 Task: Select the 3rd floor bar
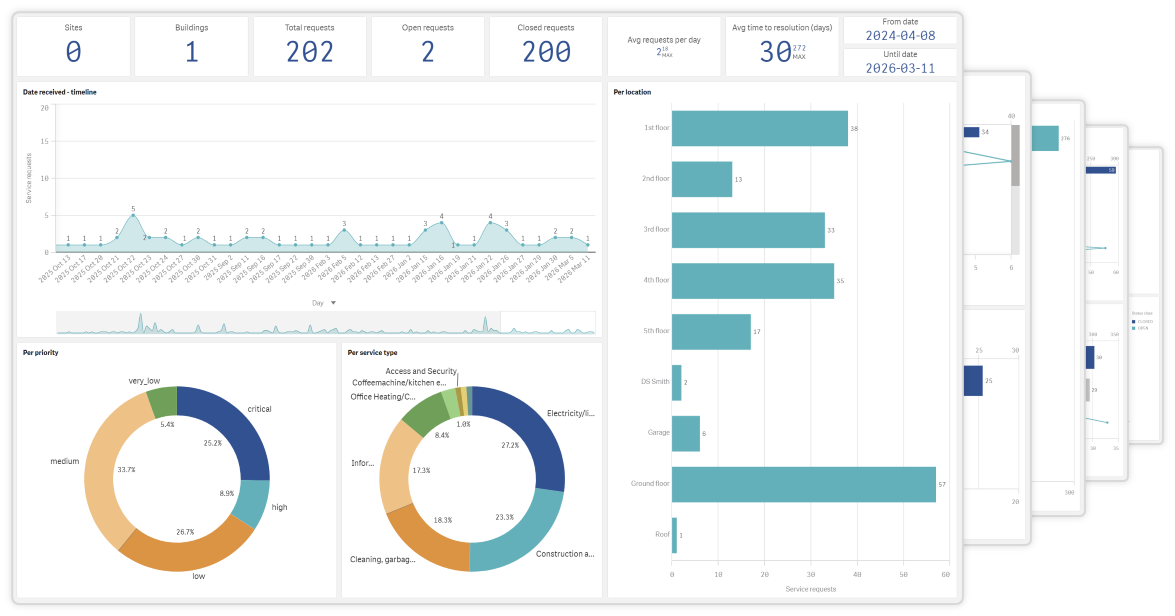(x=748, y=230)
